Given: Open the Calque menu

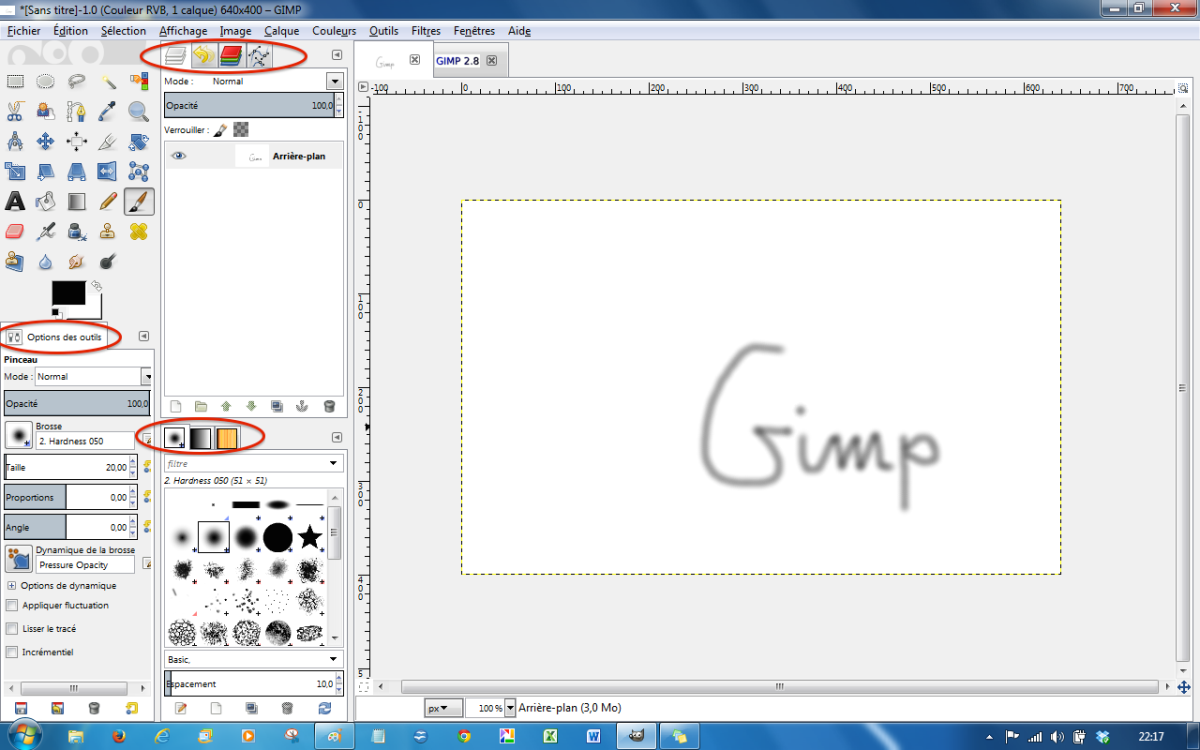Looking at the screenshot, I should (x=281, y=31).
